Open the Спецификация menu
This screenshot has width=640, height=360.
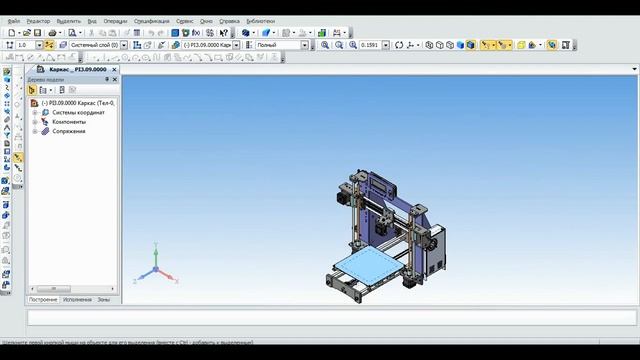coord(151,21)
